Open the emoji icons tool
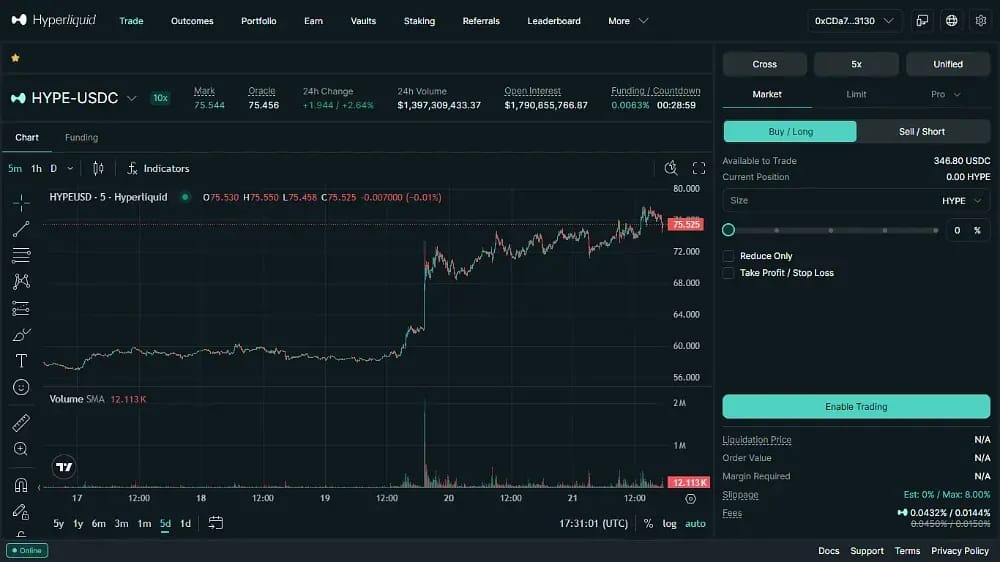 [x=21, y=387]
